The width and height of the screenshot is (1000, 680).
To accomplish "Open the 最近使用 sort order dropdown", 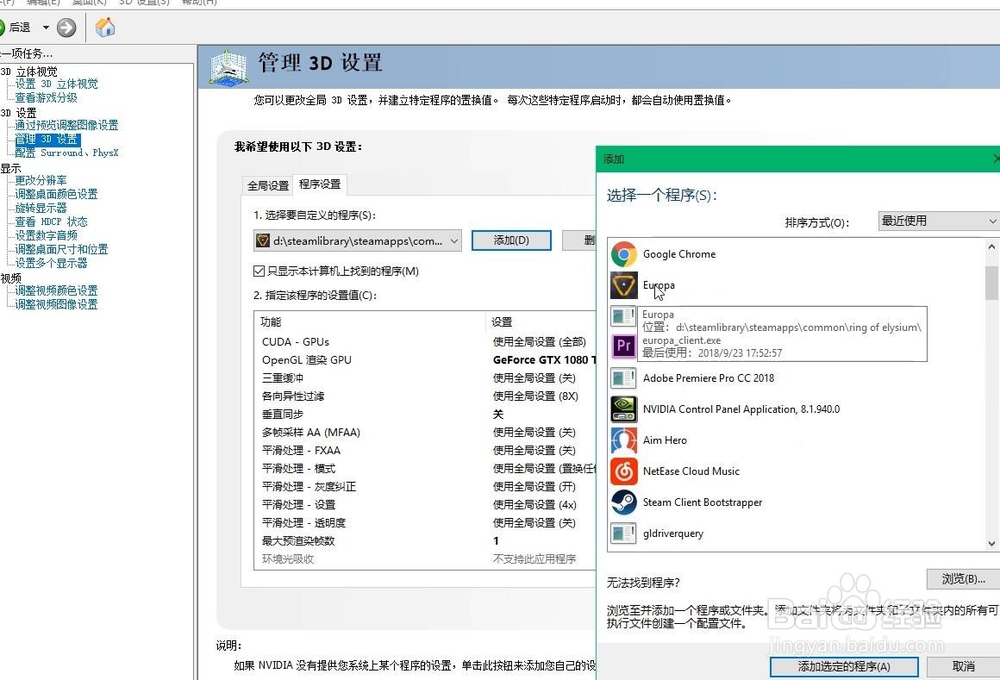I will tap(937, 220).
